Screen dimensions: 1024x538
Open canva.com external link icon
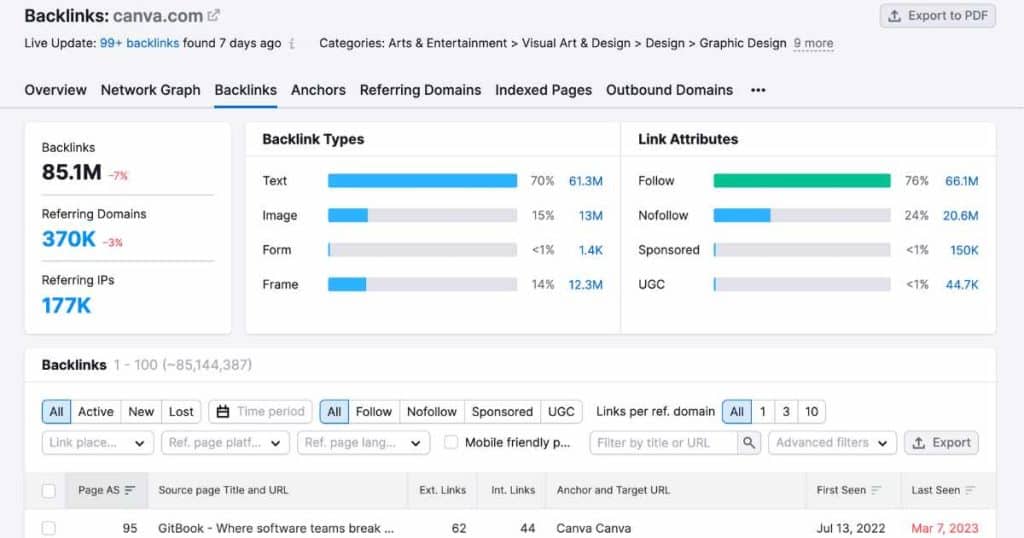[214, 15]
